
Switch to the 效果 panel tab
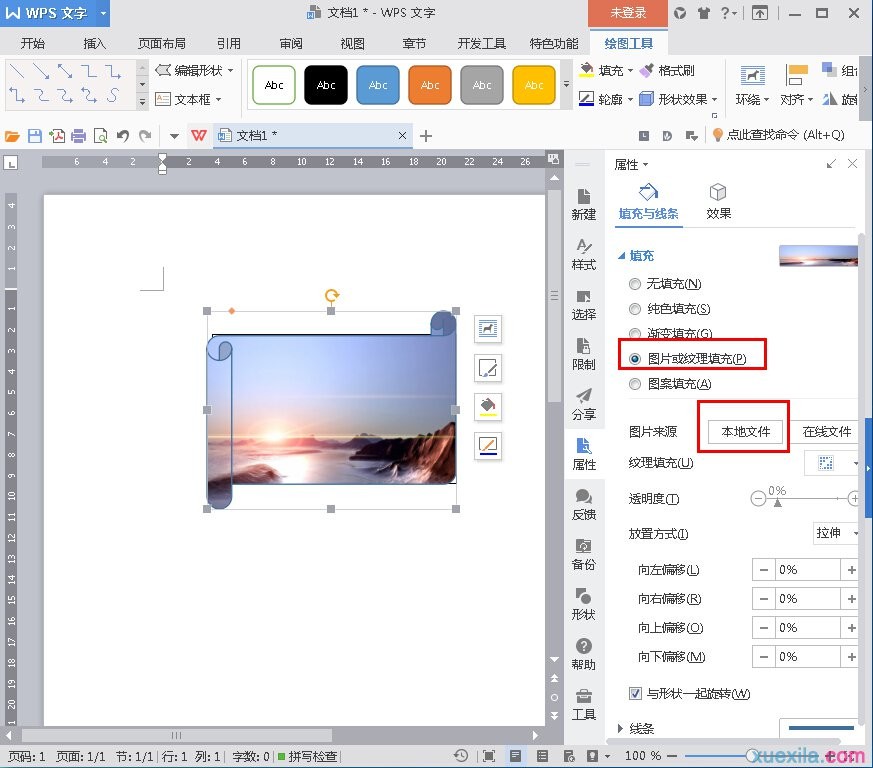[718, 199]
